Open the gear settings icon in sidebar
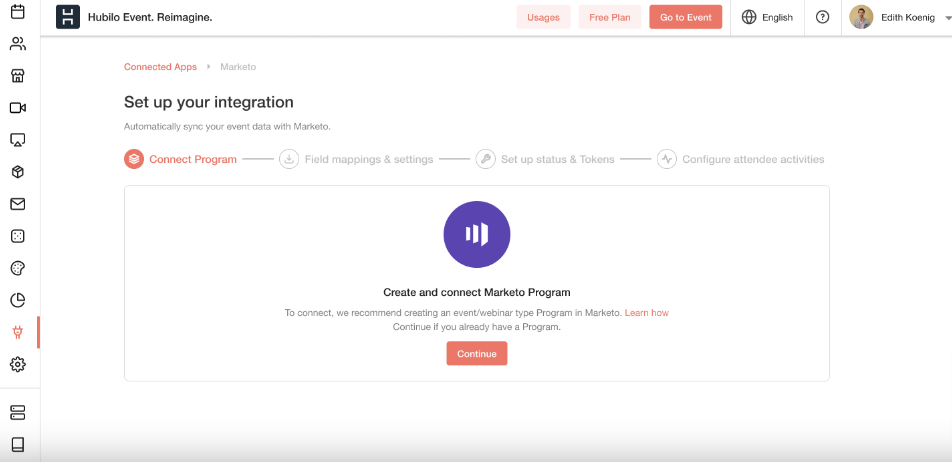Image resolution: width=952 pixels, height=462 pixels. pos(18,364)
